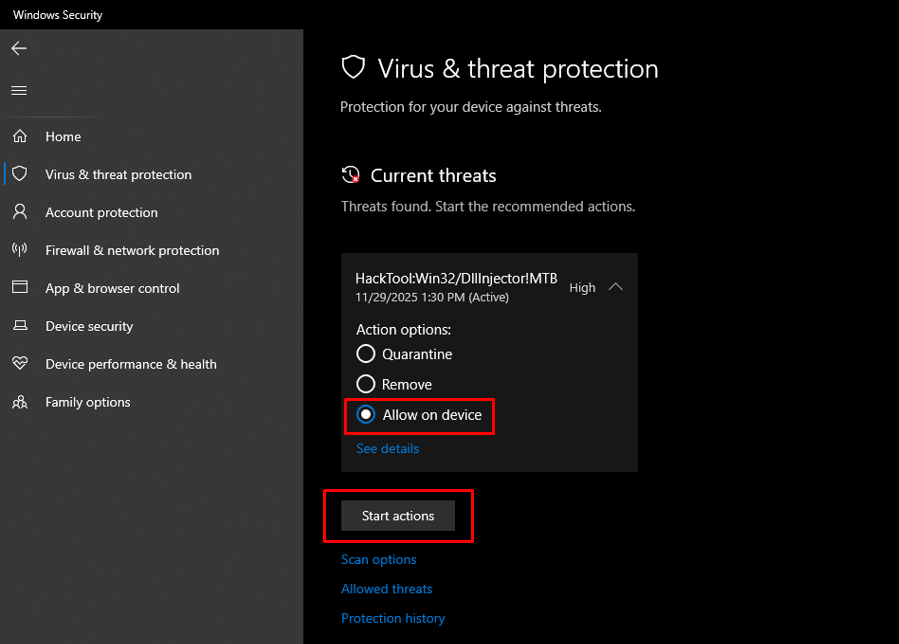Click Threats found recommended actions message
The height and width of the screenshot is (644, 899).
pos(488,206)
